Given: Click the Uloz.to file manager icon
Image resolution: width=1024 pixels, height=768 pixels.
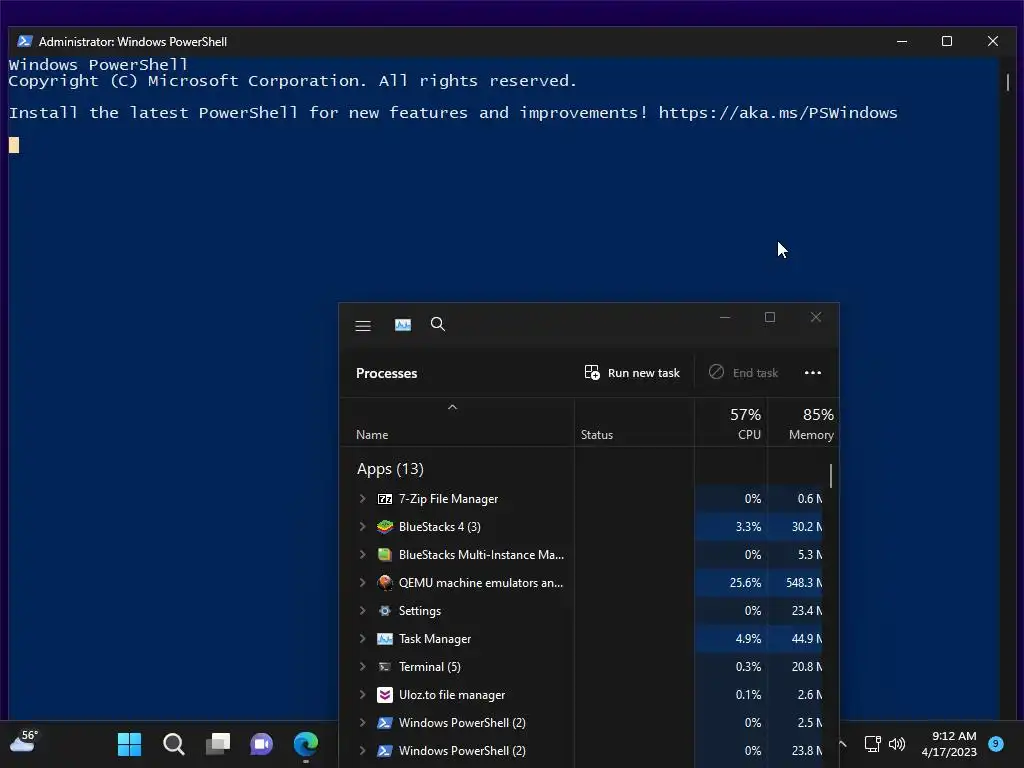Looking at the screenshot, I should [385, 695].
